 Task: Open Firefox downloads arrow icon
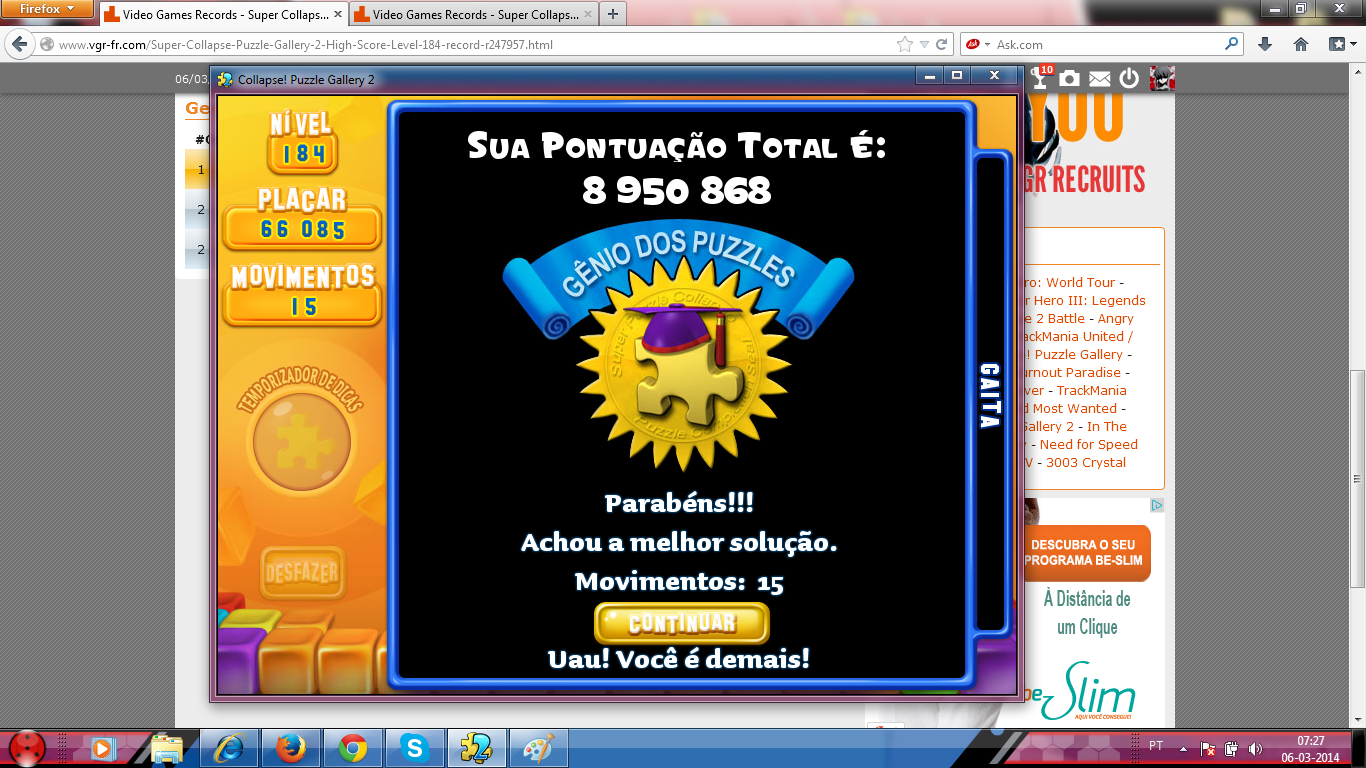[1265, 44]
